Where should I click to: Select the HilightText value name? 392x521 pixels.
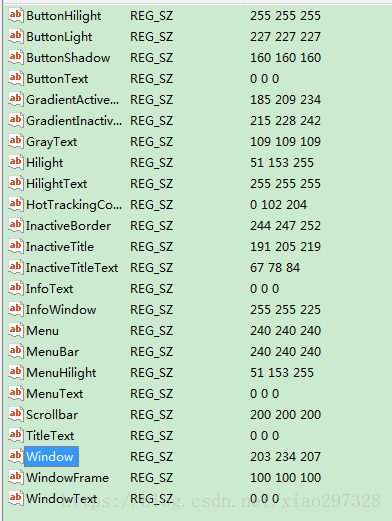[x=57, y=184]
